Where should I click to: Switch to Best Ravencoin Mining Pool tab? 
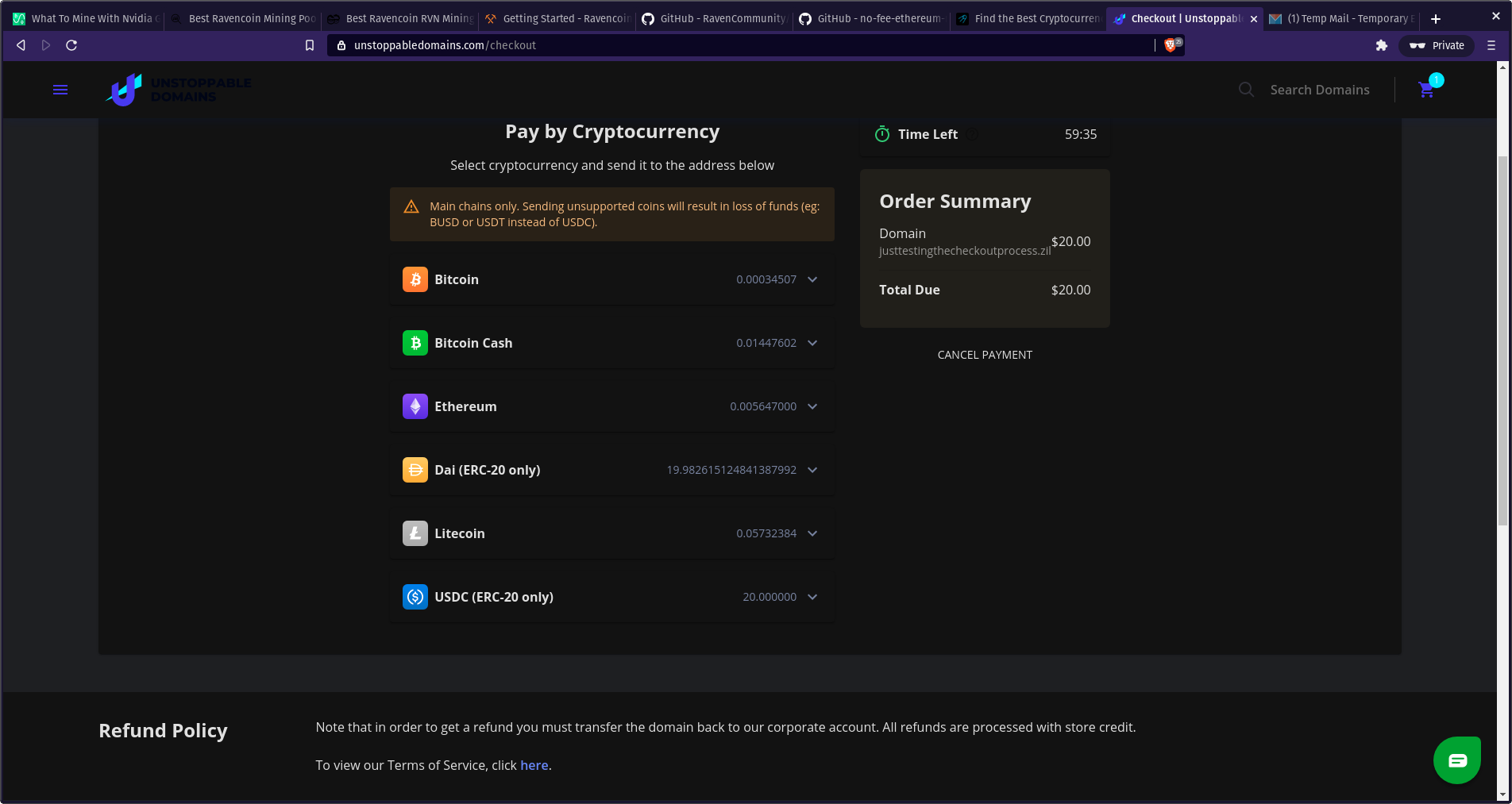tap(243, 18)
